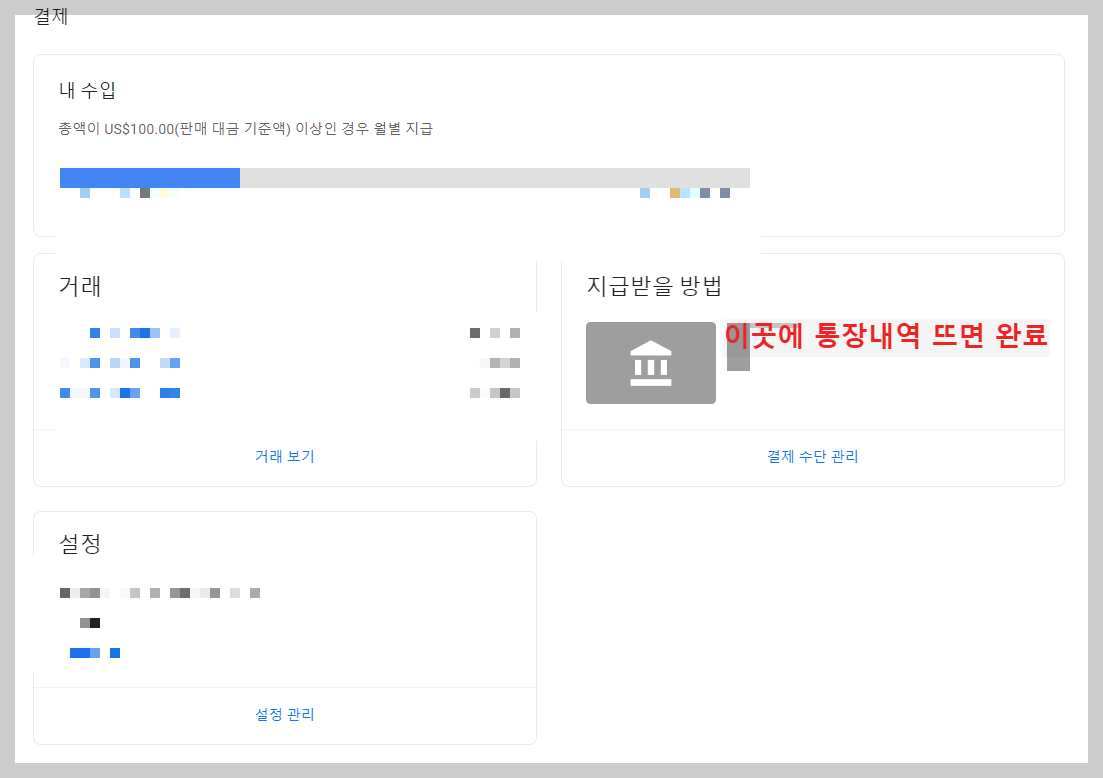
Task: Select the first colored marker below the progress bar
Action: [85, 193]
